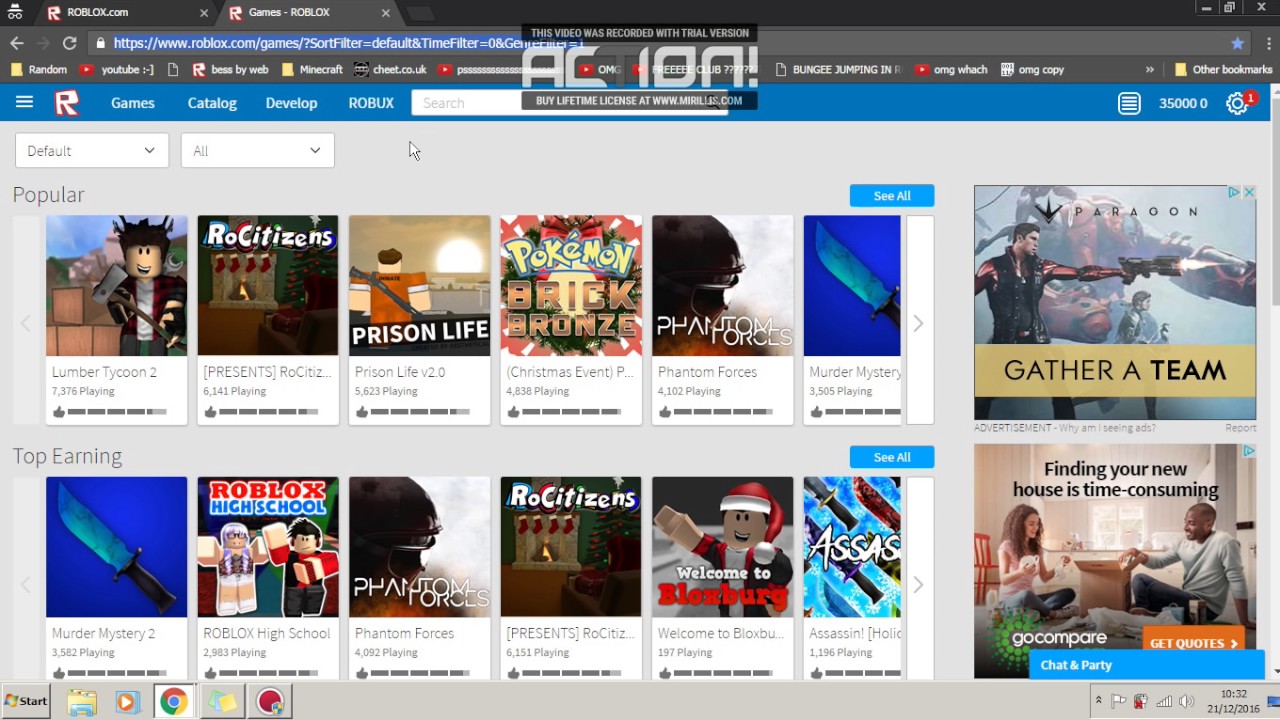Open Lumber Tycoon 2 thumbnail

tap(116, 286)
